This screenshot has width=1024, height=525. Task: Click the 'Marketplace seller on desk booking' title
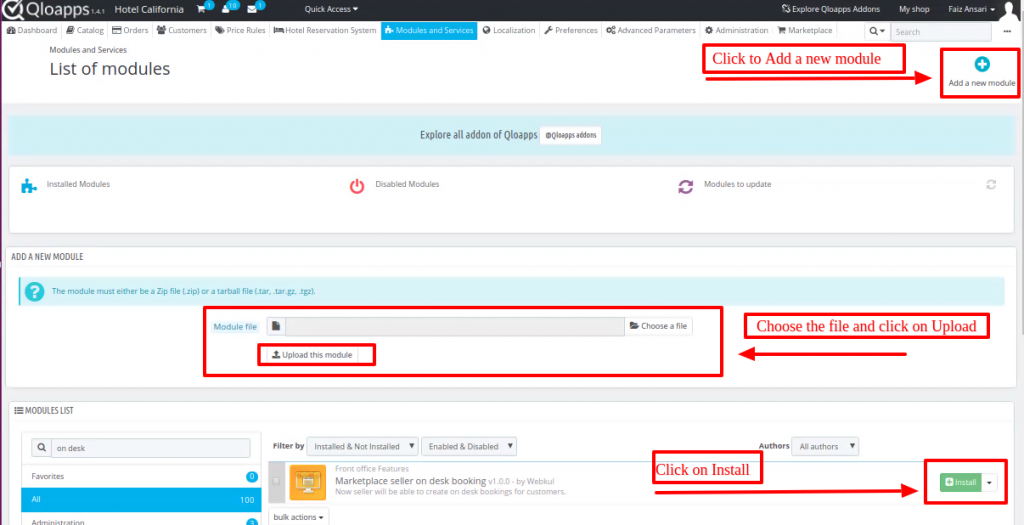(411, 481)
